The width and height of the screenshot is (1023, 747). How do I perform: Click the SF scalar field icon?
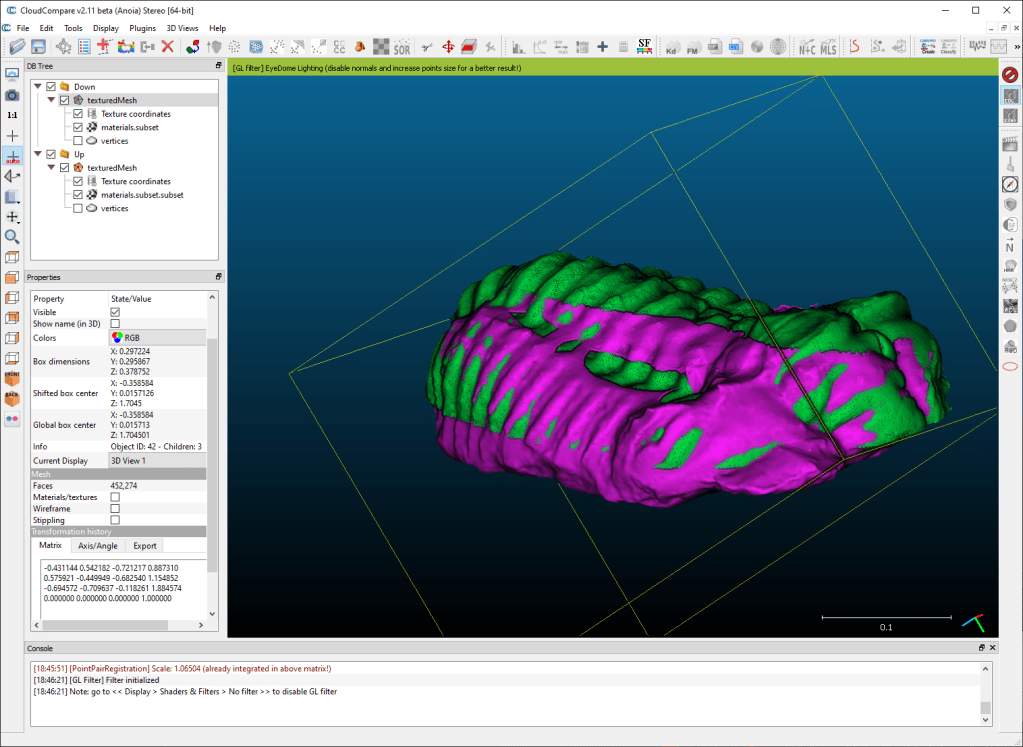(x=645, y=47)
